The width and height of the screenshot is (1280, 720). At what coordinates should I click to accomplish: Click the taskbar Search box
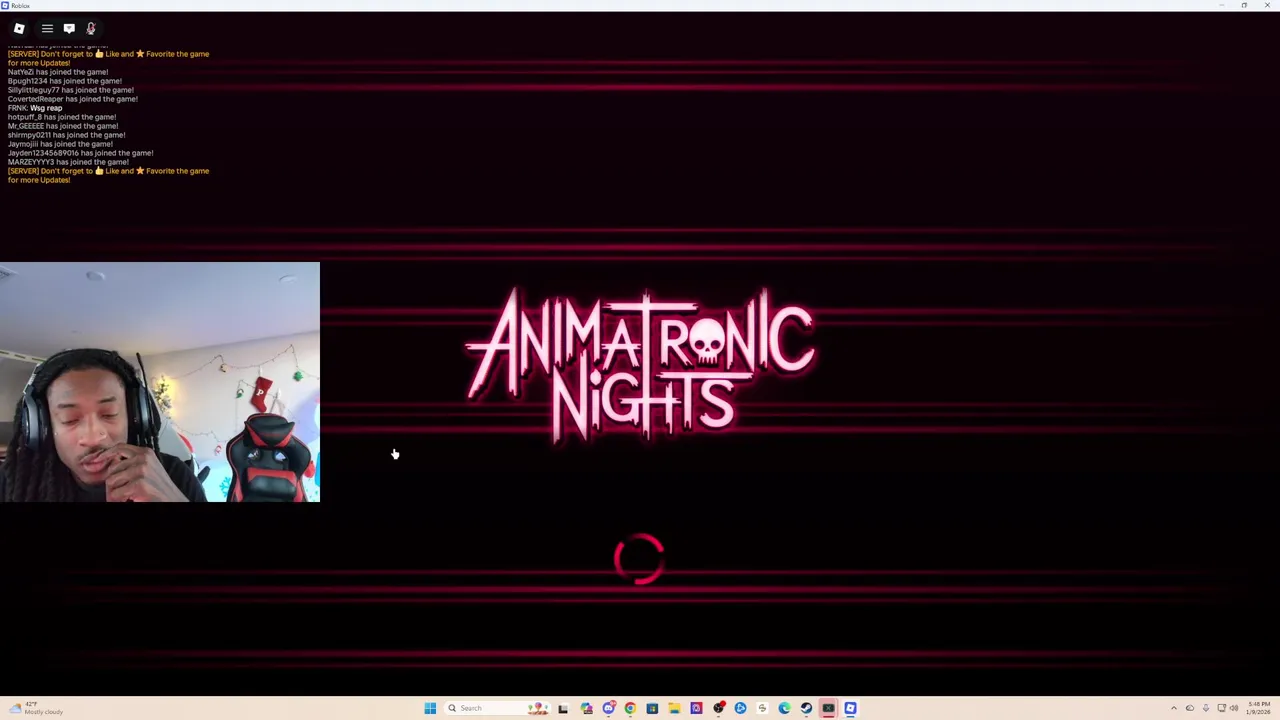point(498,708)
